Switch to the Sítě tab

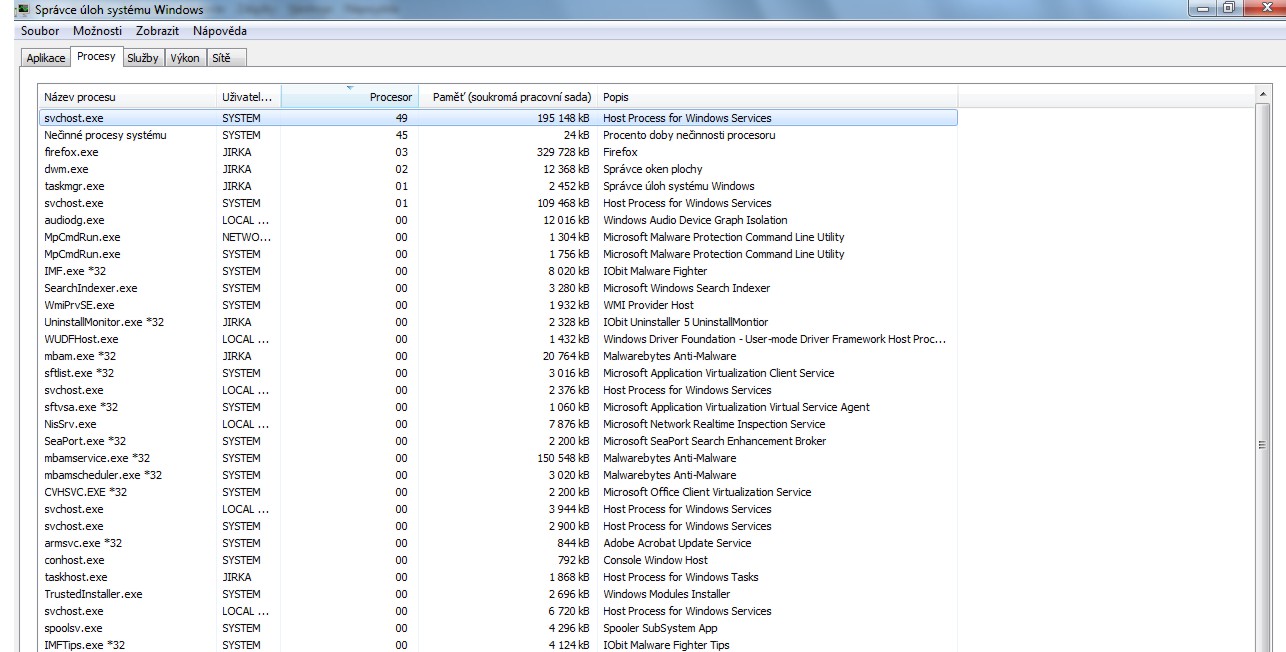221,58
